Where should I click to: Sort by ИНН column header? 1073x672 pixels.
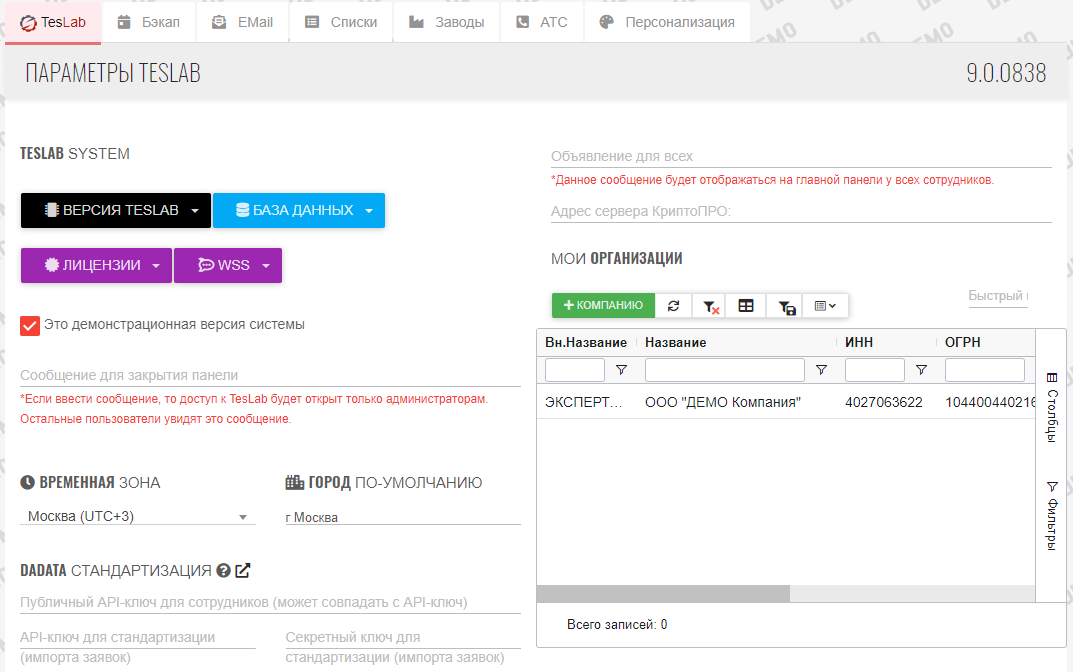[859, 342]
